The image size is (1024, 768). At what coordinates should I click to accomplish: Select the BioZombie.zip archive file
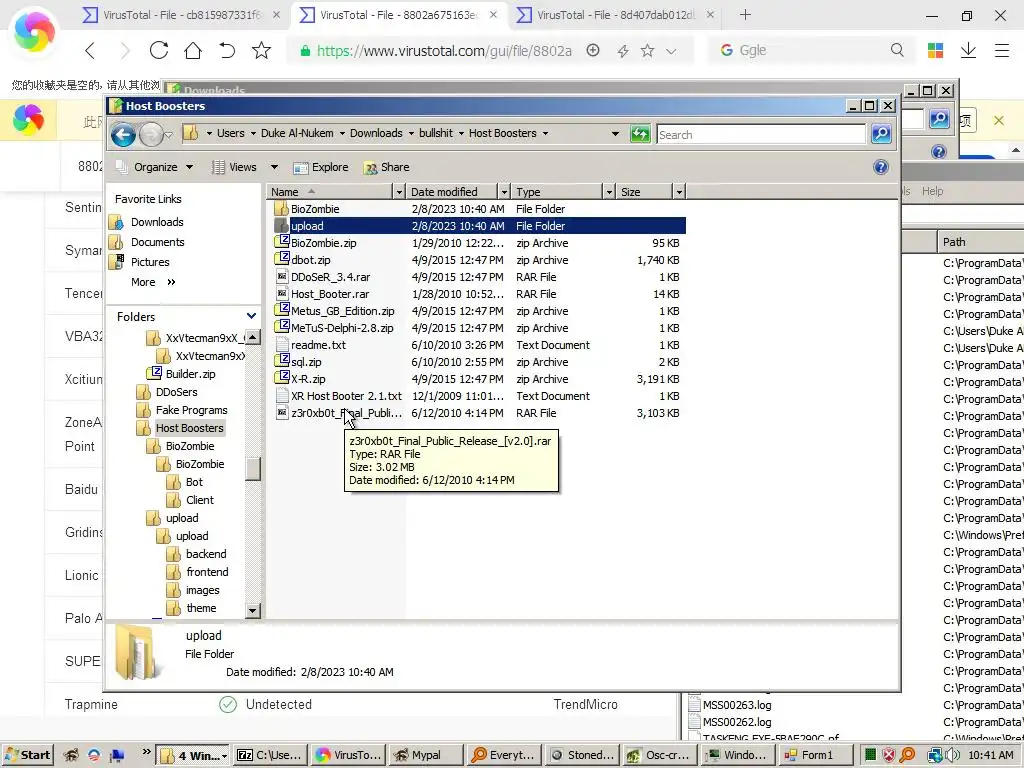pyautogui.click(x=323, y=243)
